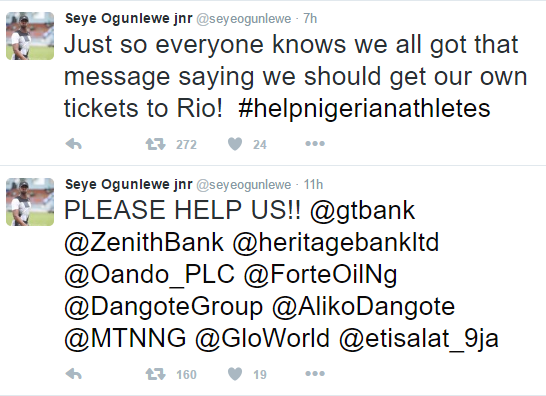Click the @heritagebankltd mention
This screenshot has width=546, height=396.
[336, 243]
